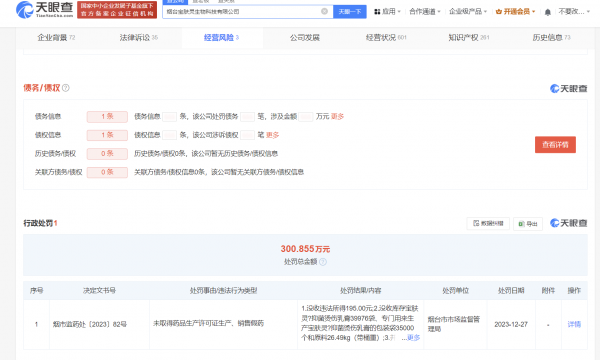Image resolution: width=600 pixels, height=360 pixels.
Task: Click the 数据纠错 button above the penalty table
Action: pos(488,223)
